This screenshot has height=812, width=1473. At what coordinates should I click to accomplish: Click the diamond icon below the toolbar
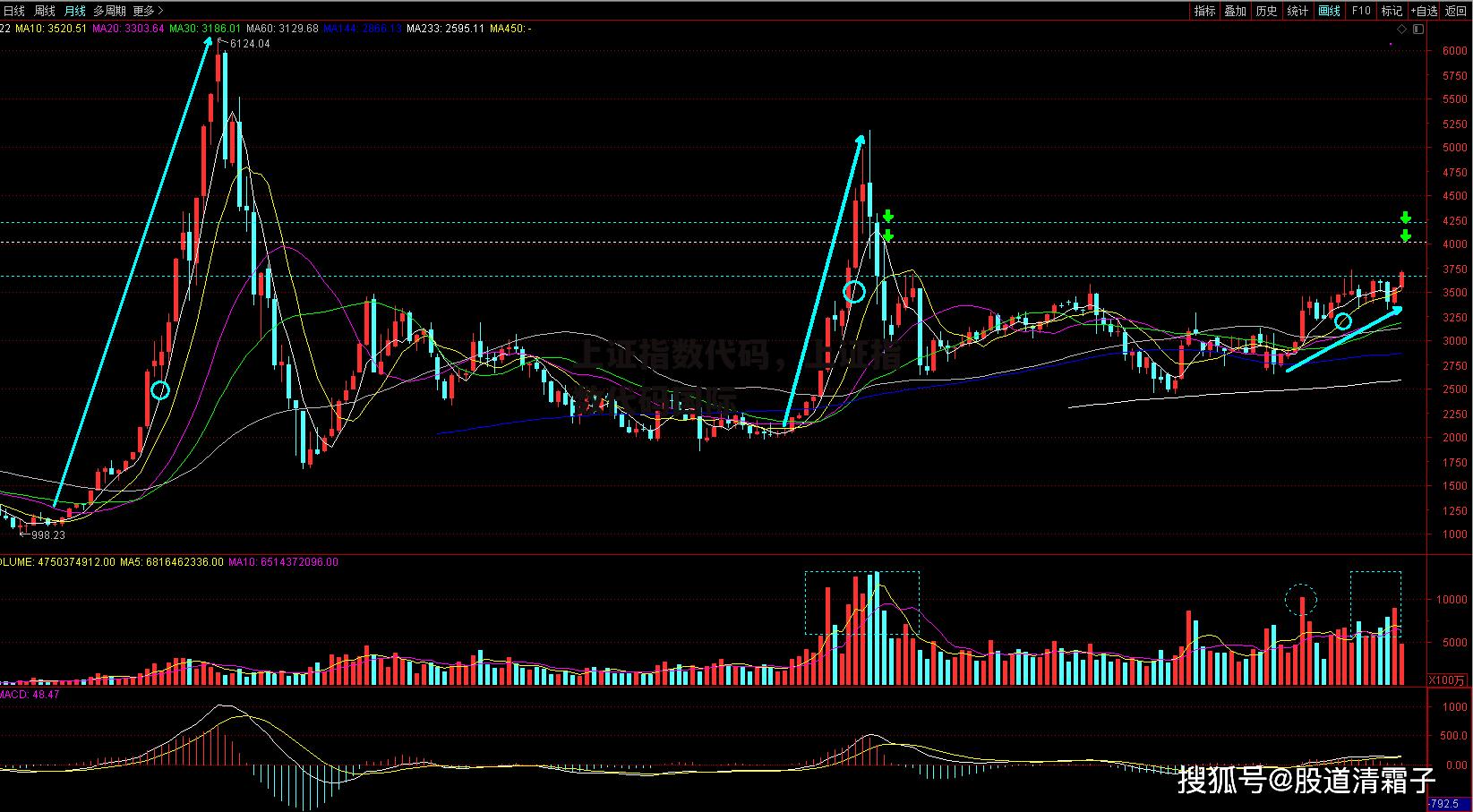point(1401,29)
